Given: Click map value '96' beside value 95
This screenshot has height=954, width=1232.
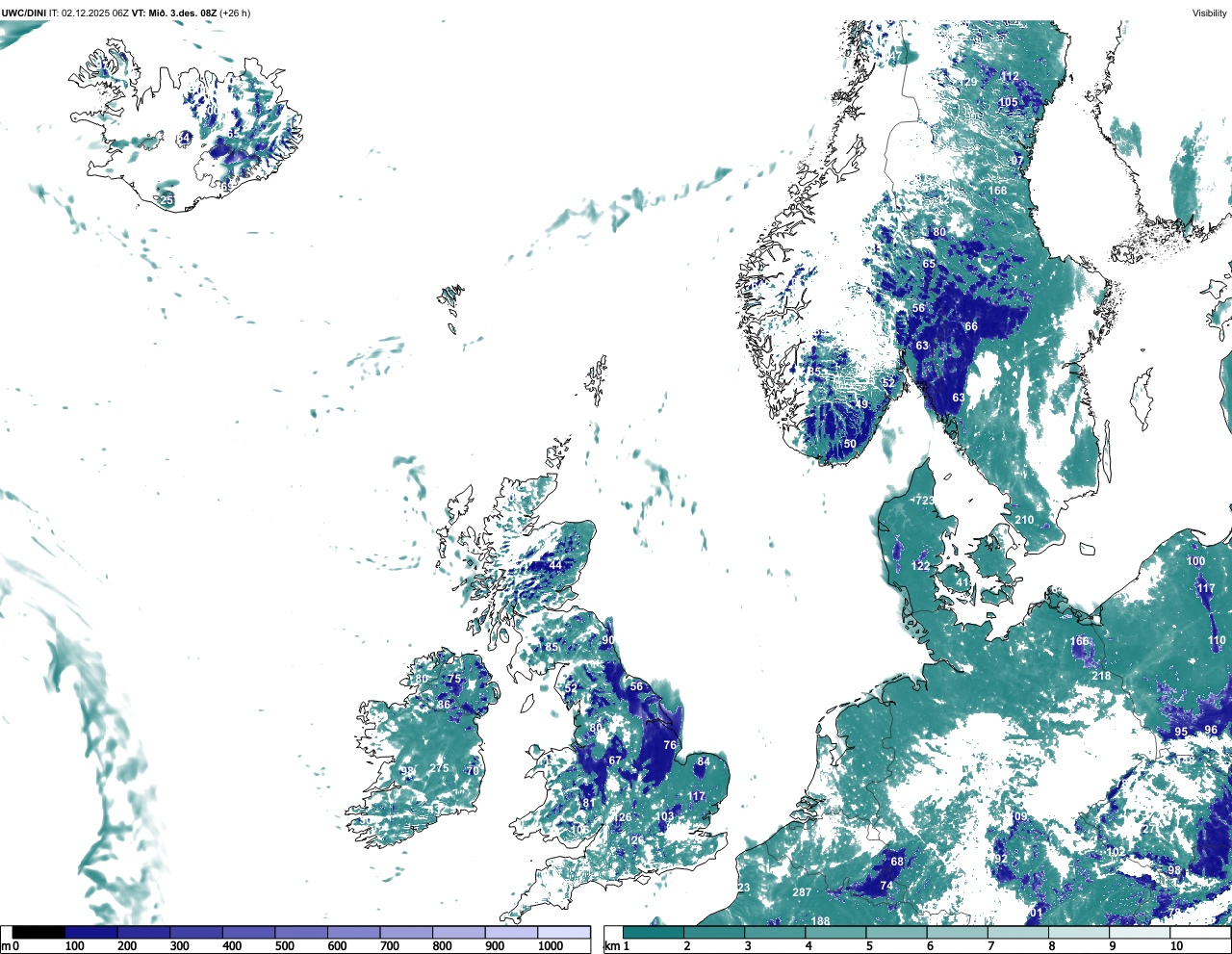Looking at the screenshot, I should click(x=1211, y=730).
